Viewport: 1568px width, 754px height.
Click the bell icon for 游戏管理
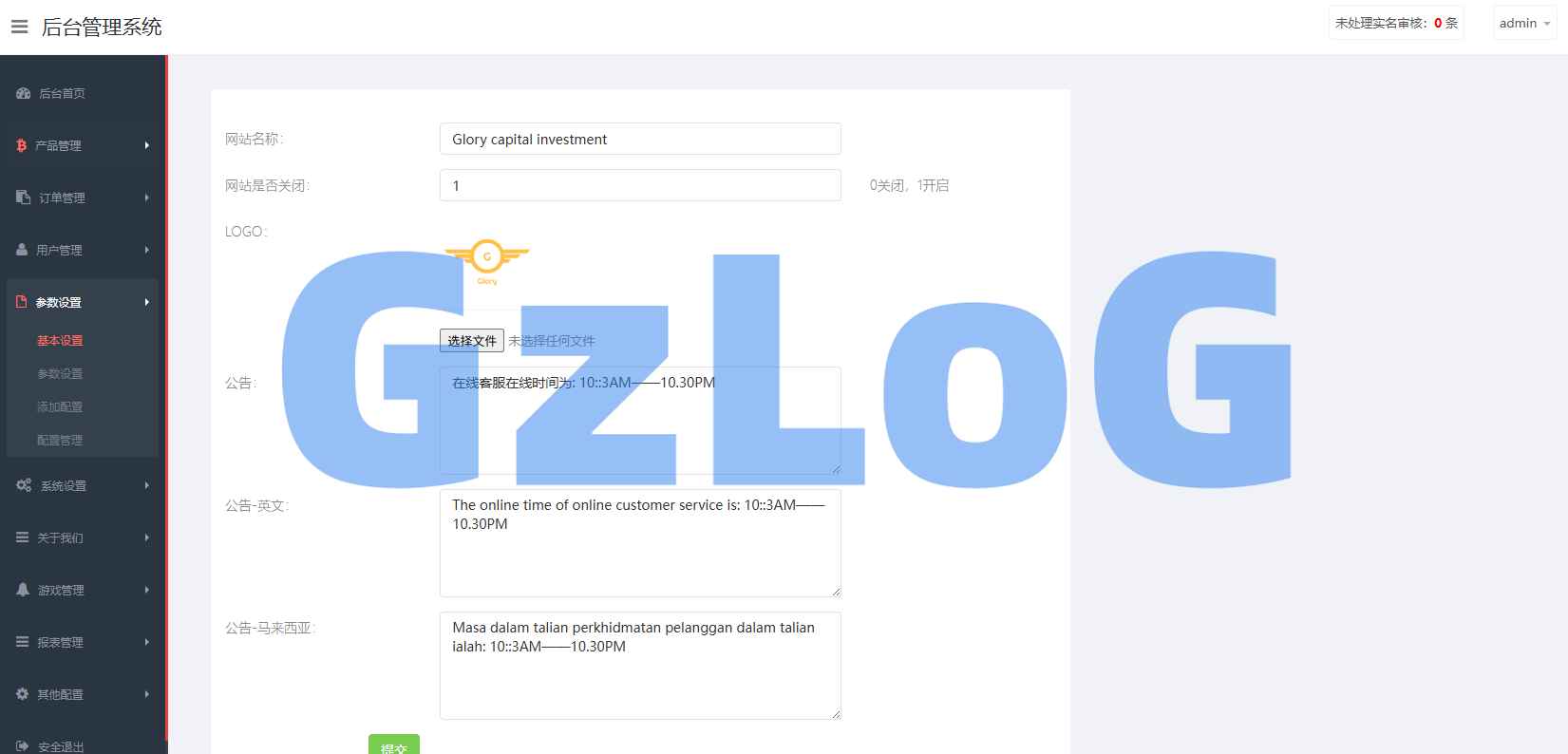[x=23, y=590]
